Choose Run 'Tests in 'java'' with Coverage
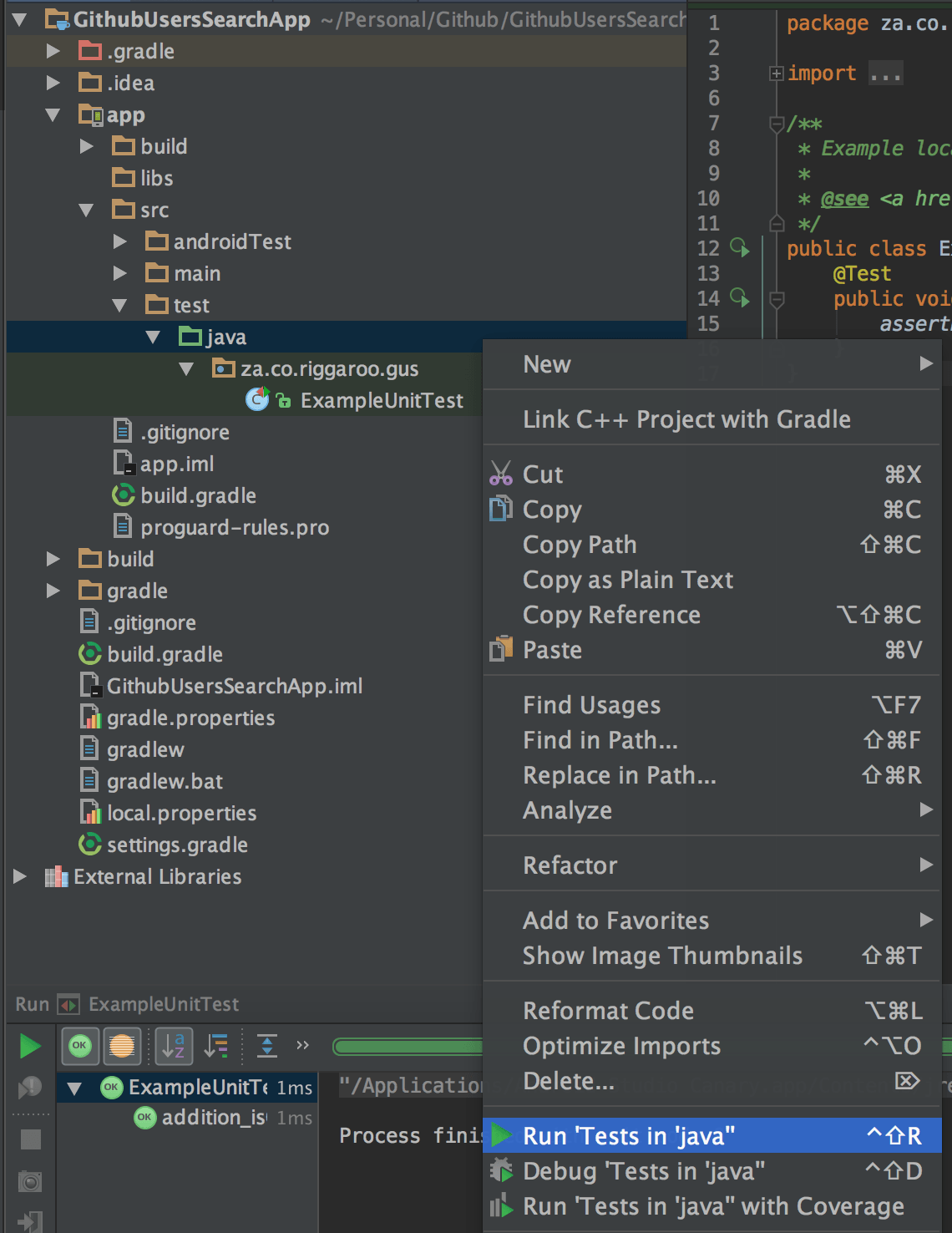 click(x=711, y=1205)
